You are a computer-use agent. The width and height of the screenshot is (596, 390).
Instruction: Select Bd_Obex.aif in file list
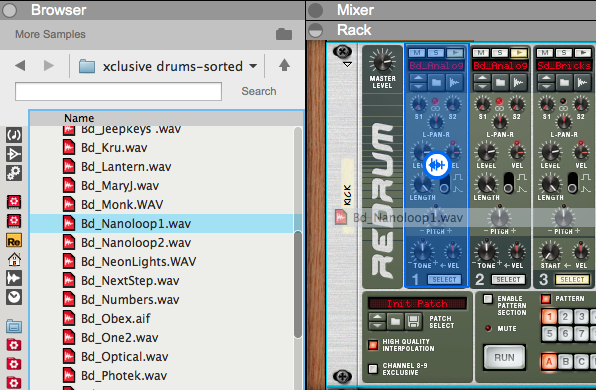(162, 319)
